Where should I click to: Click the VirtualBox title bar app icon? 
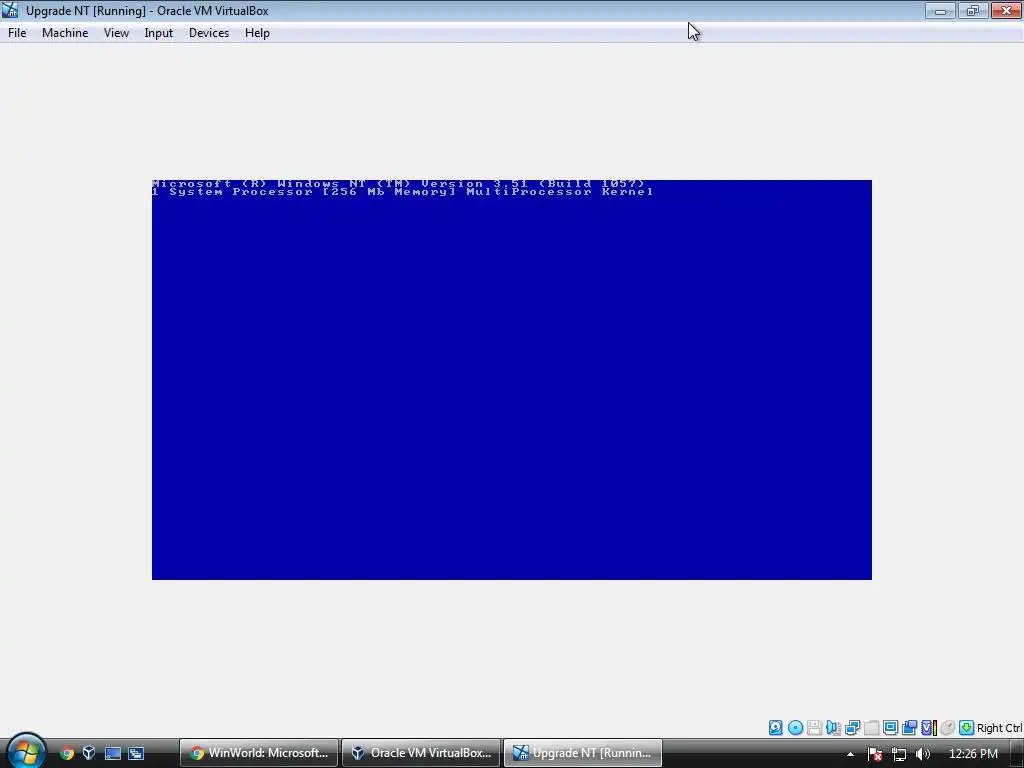point(10,10)
